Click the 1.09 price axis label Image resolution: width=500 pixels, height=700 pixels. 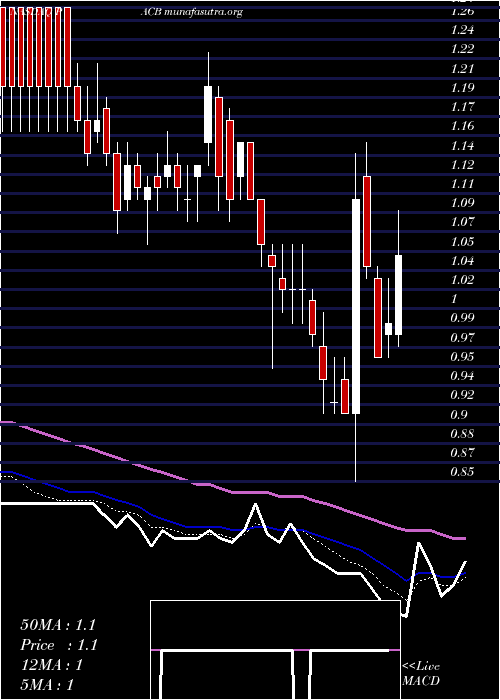pyautogui.click(x=462, y=203)
